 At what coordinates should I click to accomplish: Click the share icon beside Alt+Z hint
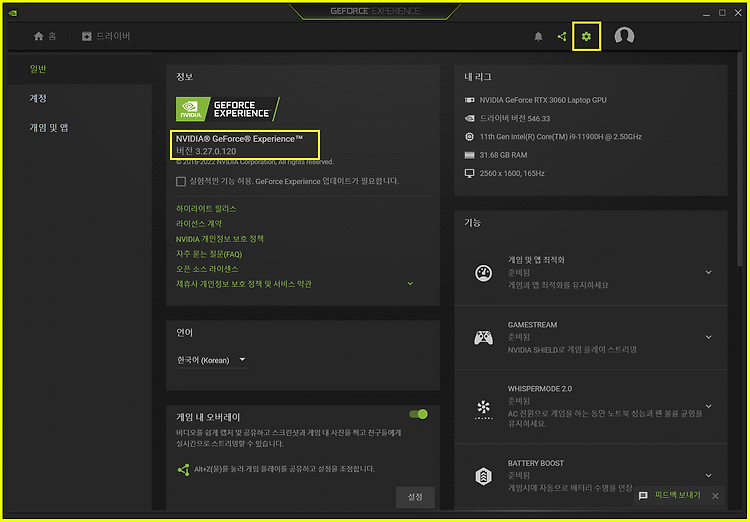[x=183, y=469]
